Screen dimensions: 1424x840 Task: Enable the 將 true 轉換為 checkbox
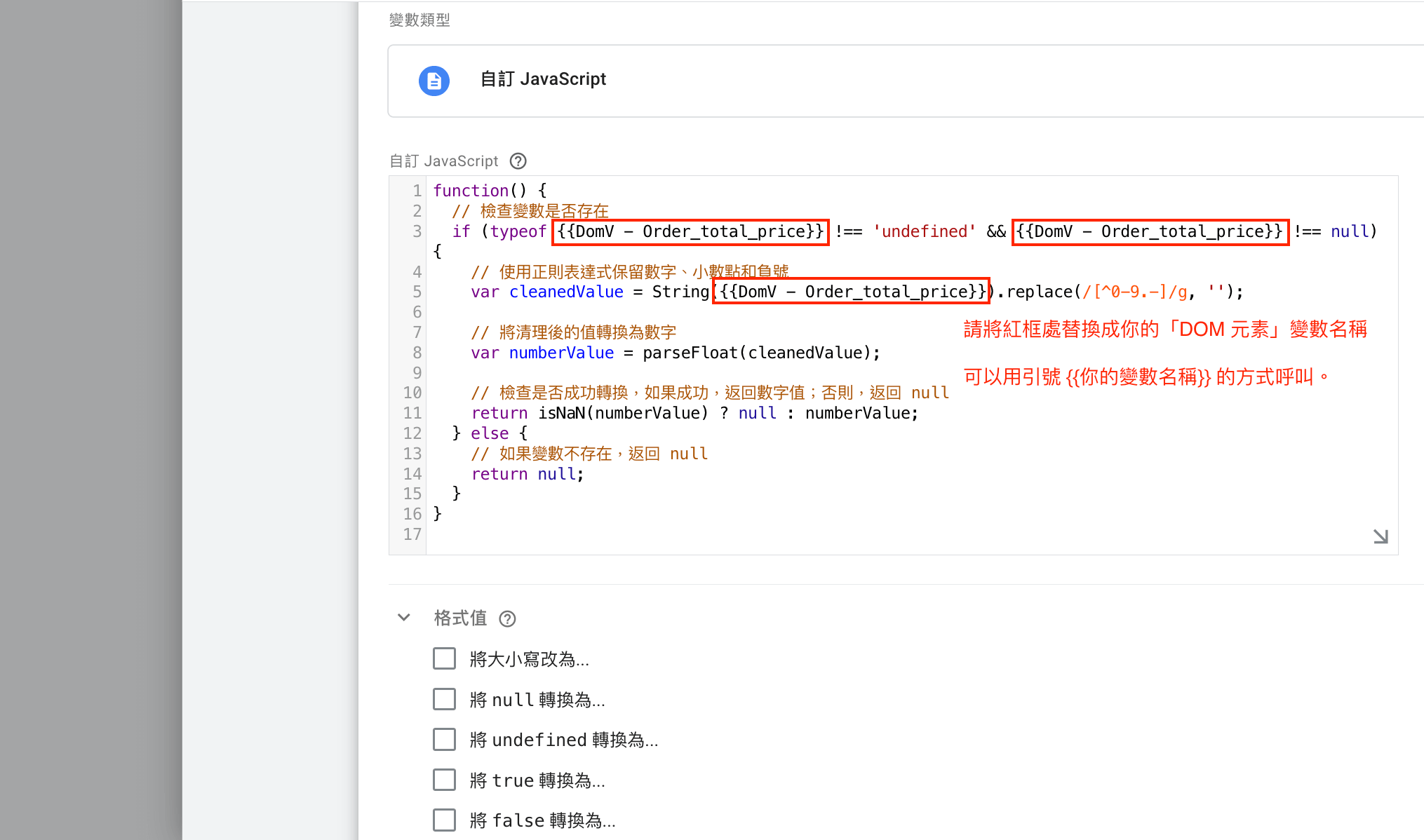[x=444, y=780]
